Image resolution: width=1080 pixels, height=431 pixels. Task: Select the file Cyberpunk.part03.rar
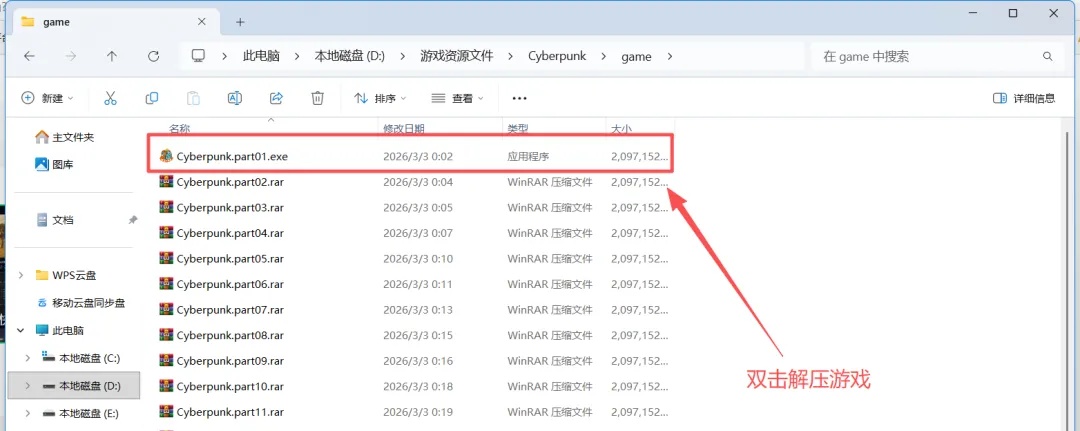230,207
